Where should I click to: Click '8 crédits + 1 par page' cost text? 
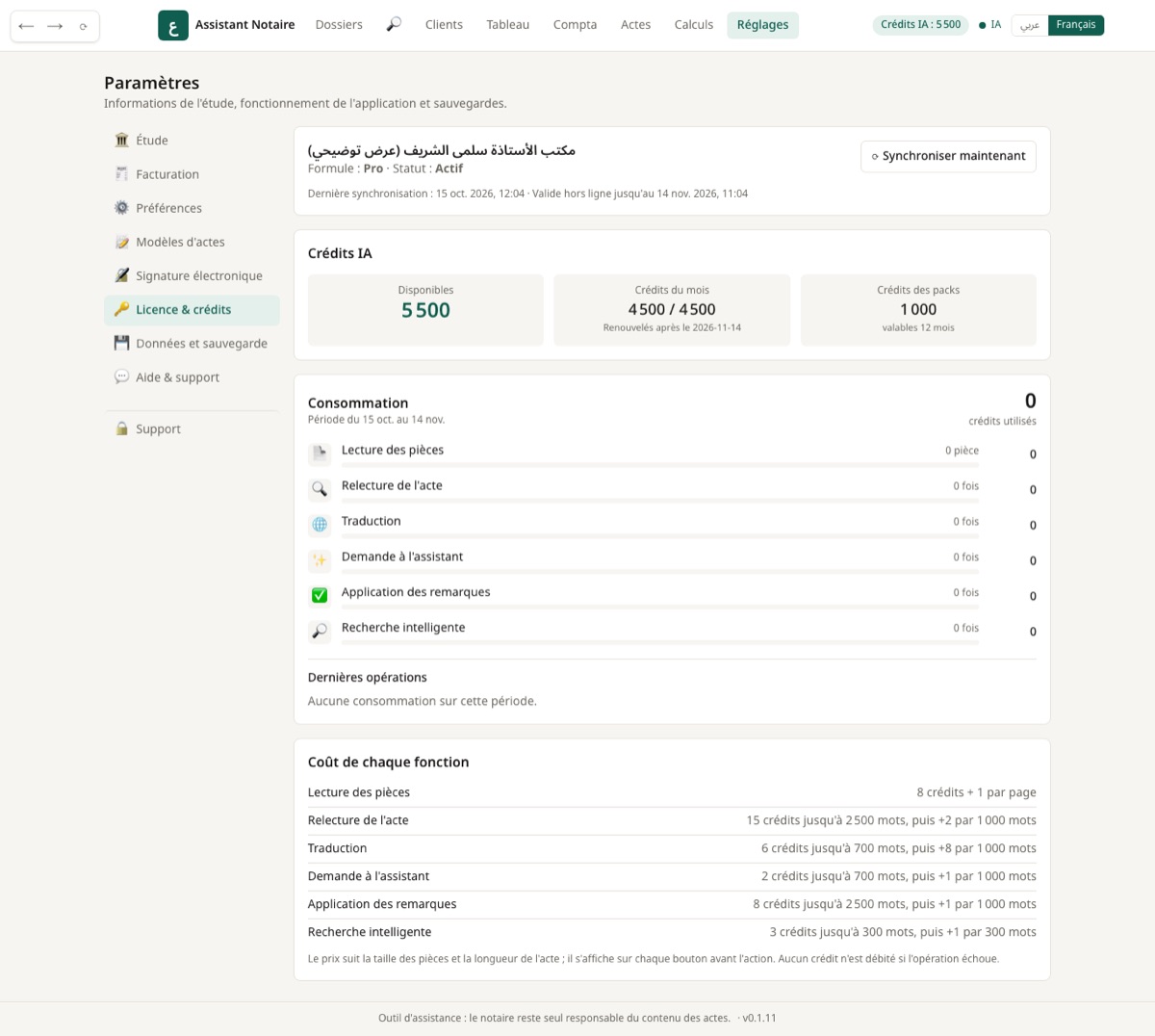pos(976,792)
